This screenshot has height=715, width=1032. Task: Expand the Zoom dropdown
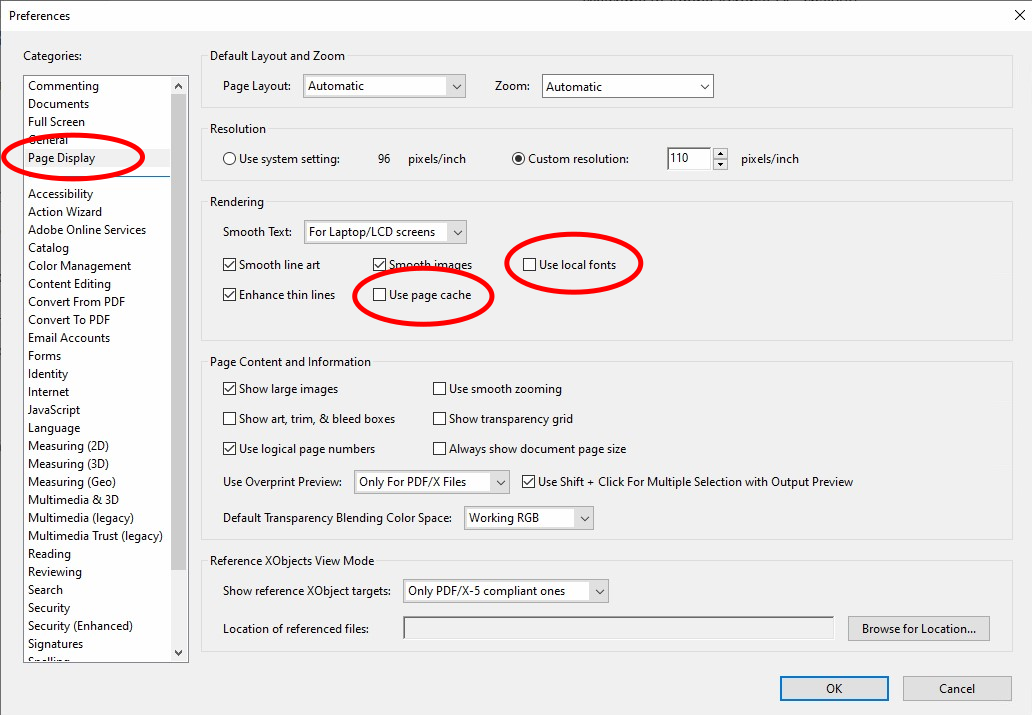627,87
